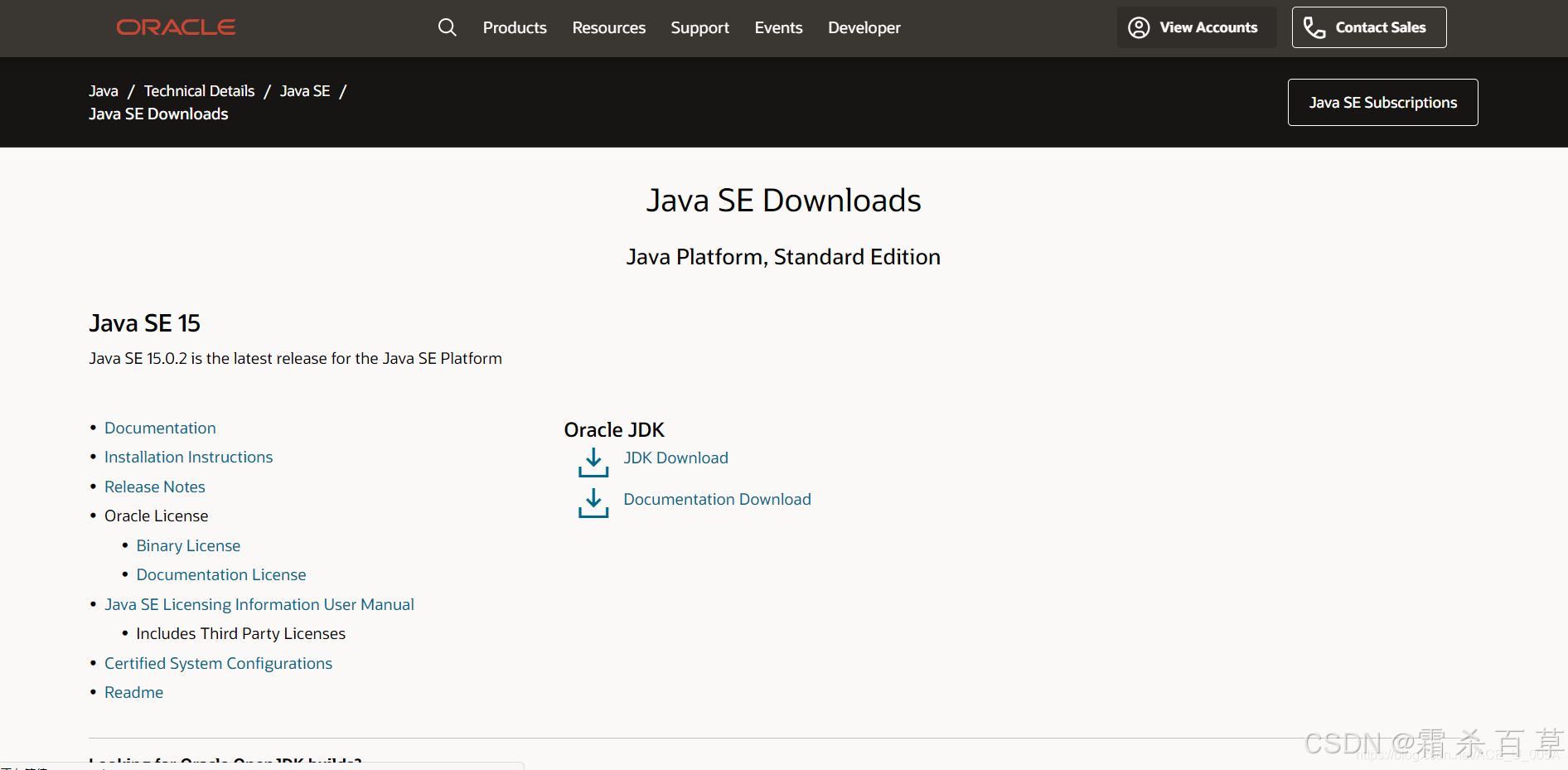Click the Java SE Downloads page title
The width and height of the screenshot is (1568, 770).
pyautogui.click(x=783, y=201)
